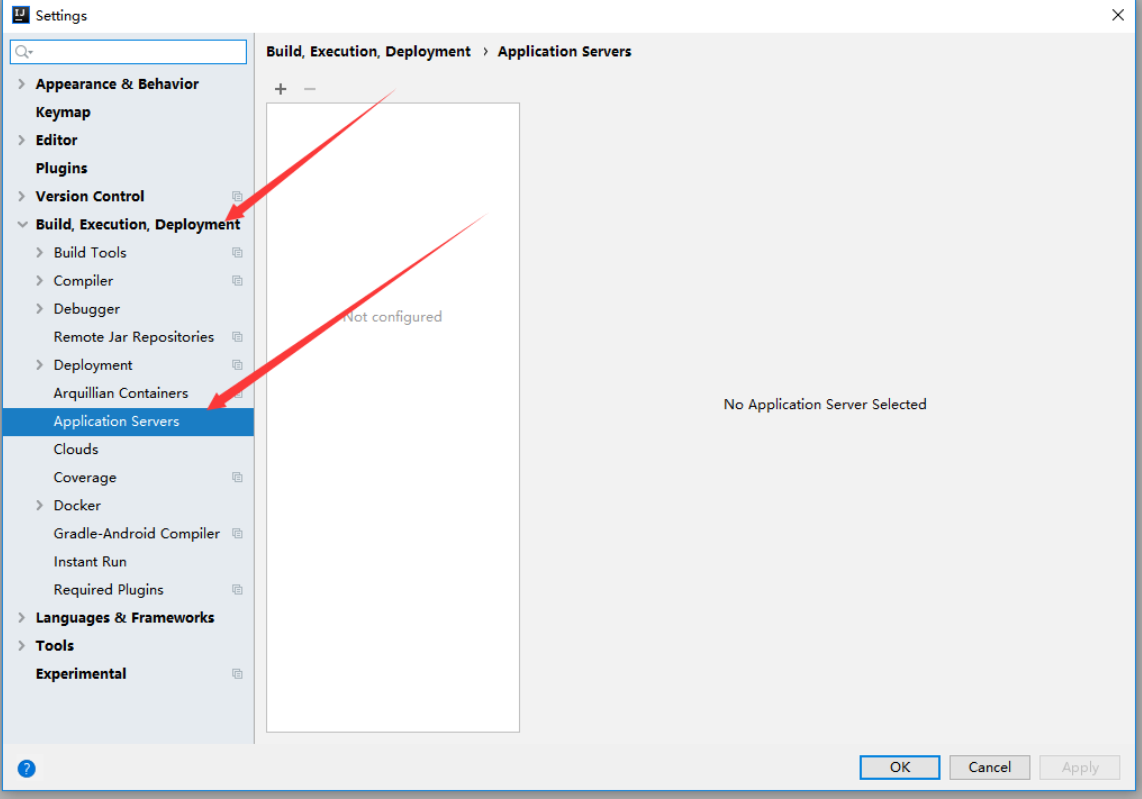Image resolution: width=1142 pixels, height=799 pixels.
Task: Click project-level icon beside Deployment sub-item
Action: coord(237,365)
